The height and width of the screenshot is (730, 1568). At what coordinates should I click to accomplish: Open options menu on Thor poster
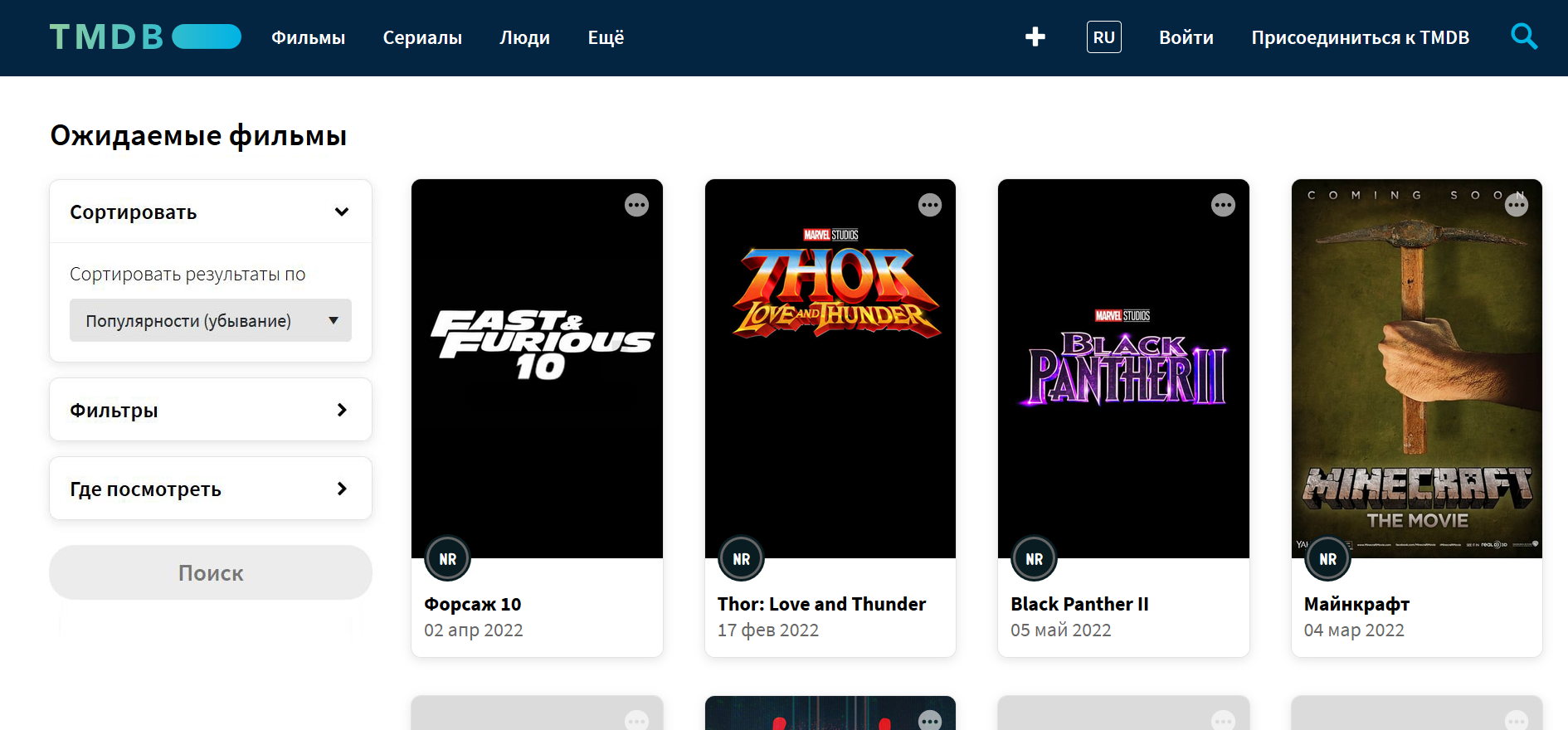point(929,205)
